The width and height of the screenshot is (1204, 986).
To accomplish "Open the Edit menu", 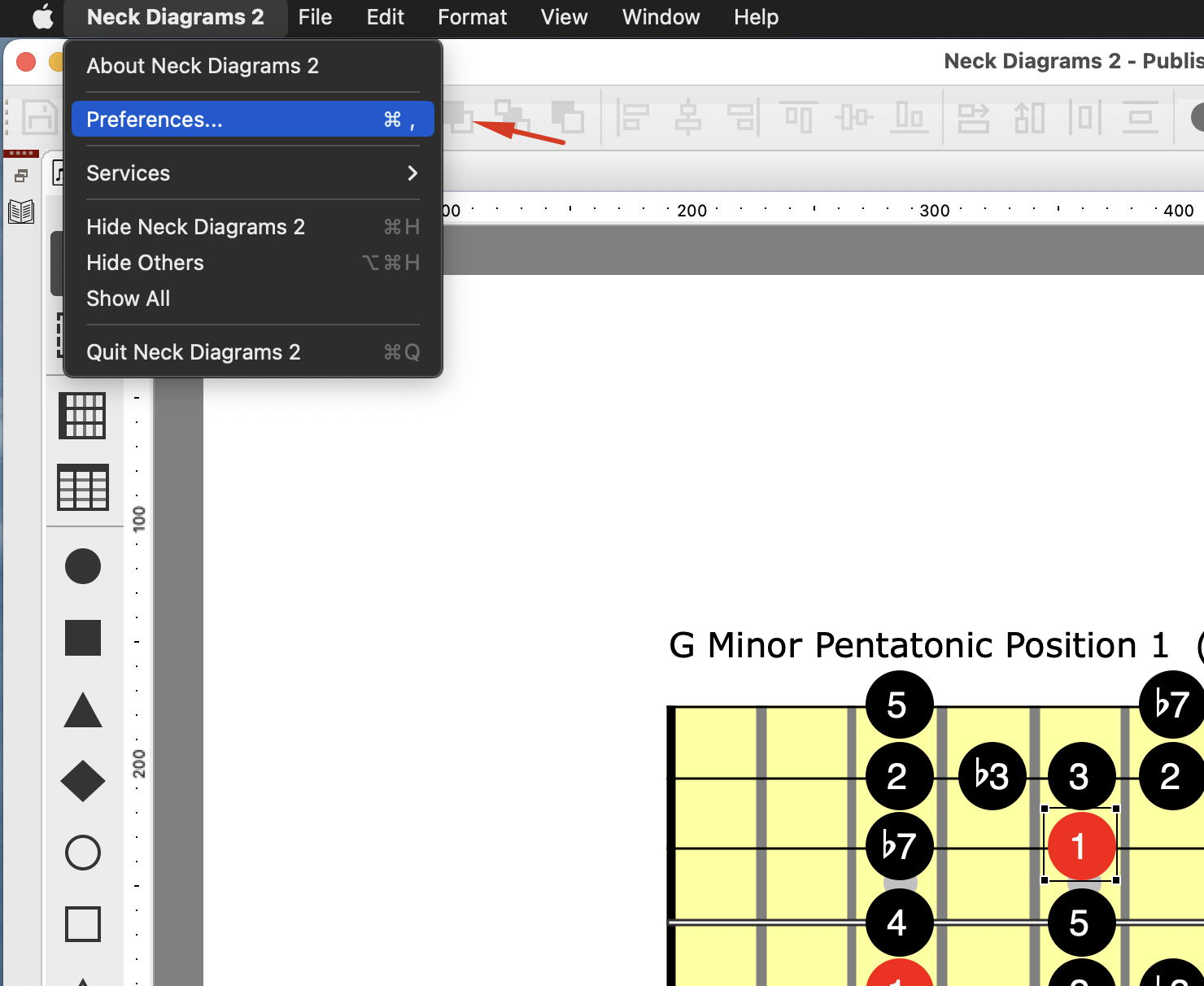I will pyautogui.click(x=385, y=17).
